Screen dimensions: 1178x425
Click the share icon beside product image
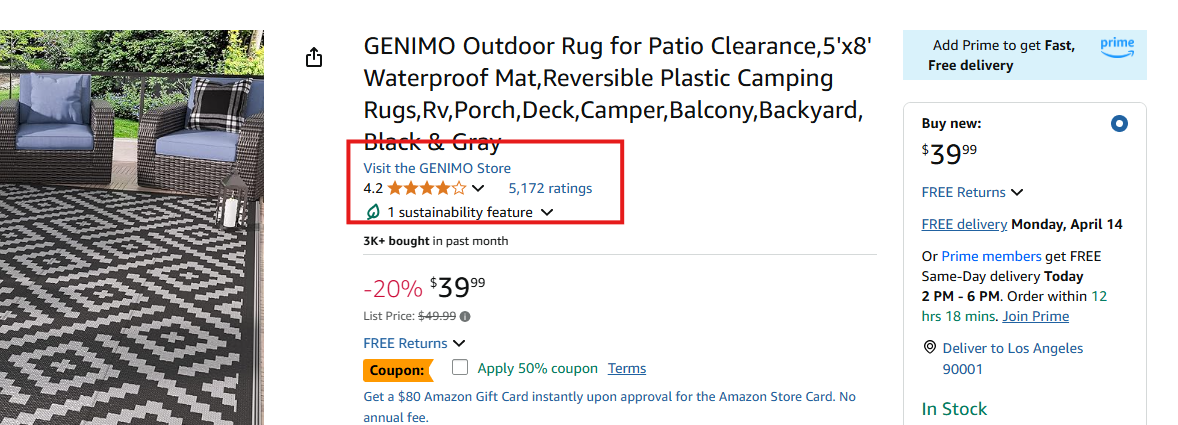pos(314,57)
